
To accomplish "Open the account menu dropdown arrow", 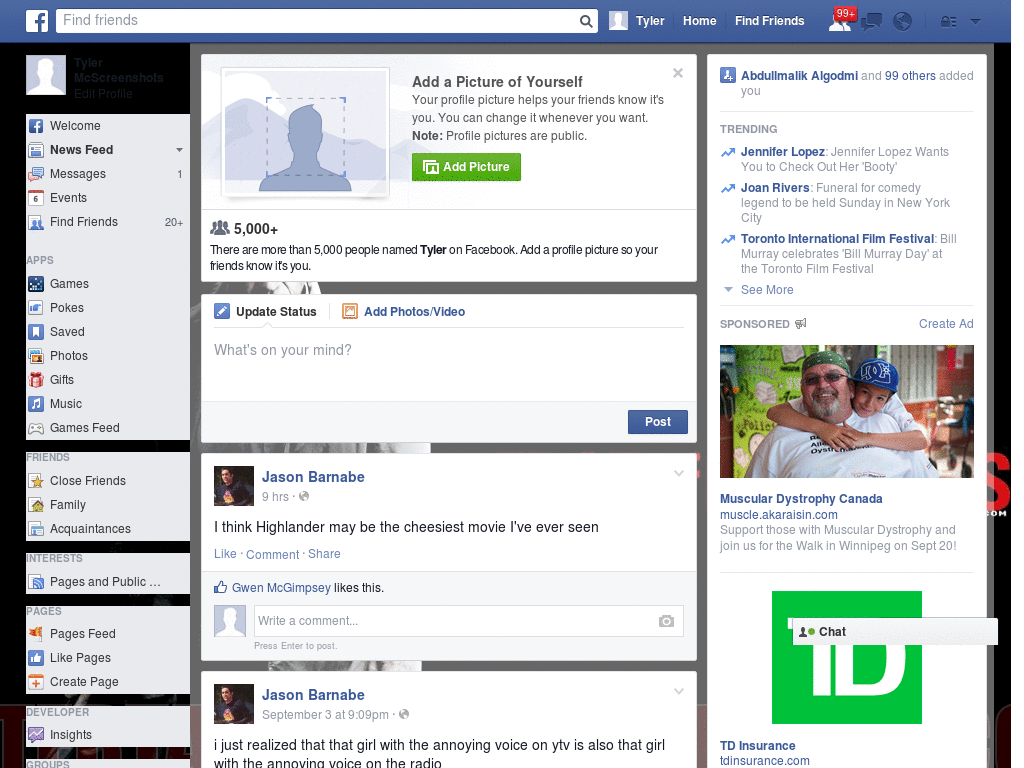I will pyautogui.click(x=976, y=21).
